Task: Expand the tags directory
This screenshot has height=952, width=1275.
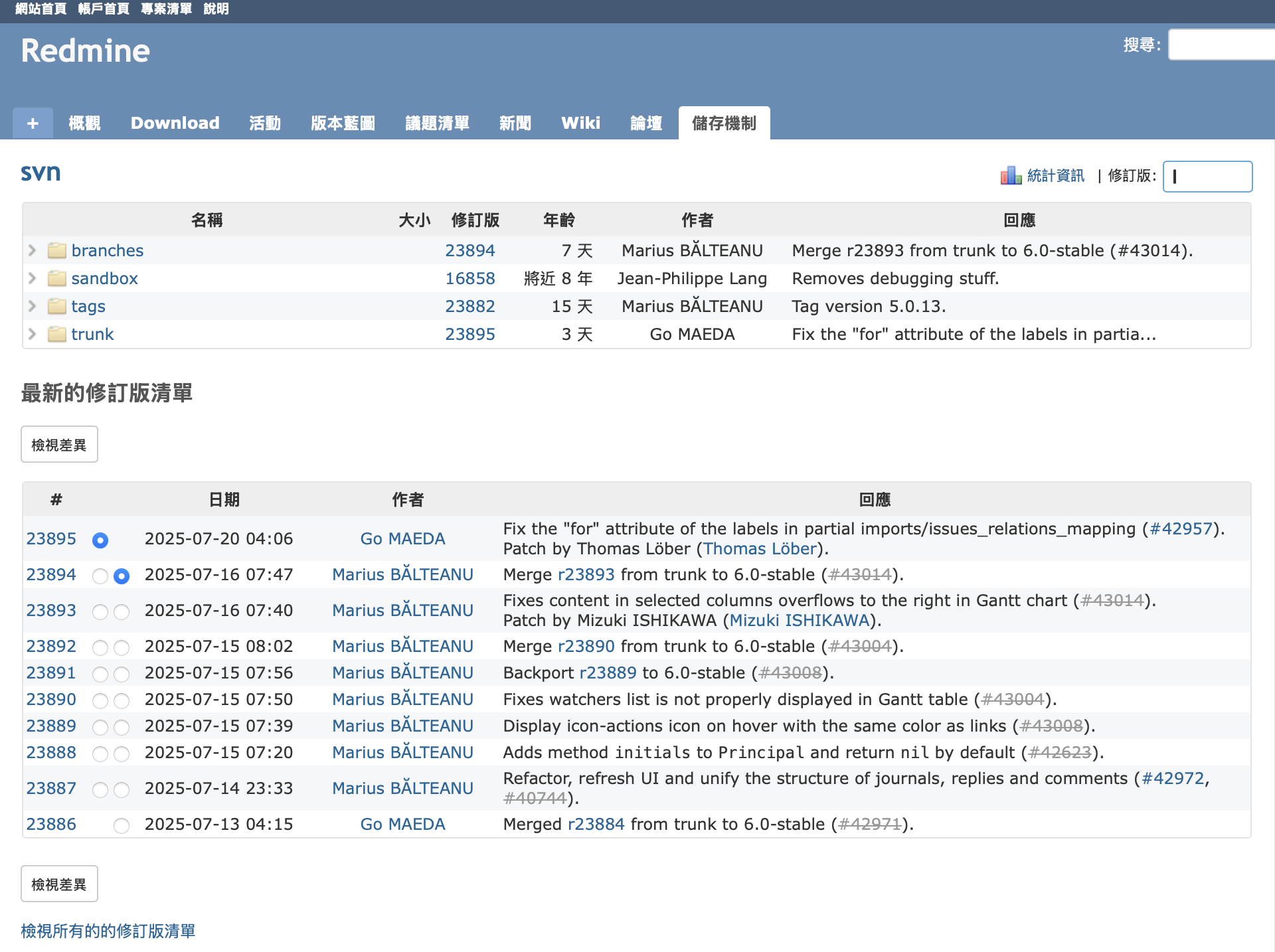Action: pos(32,306)
